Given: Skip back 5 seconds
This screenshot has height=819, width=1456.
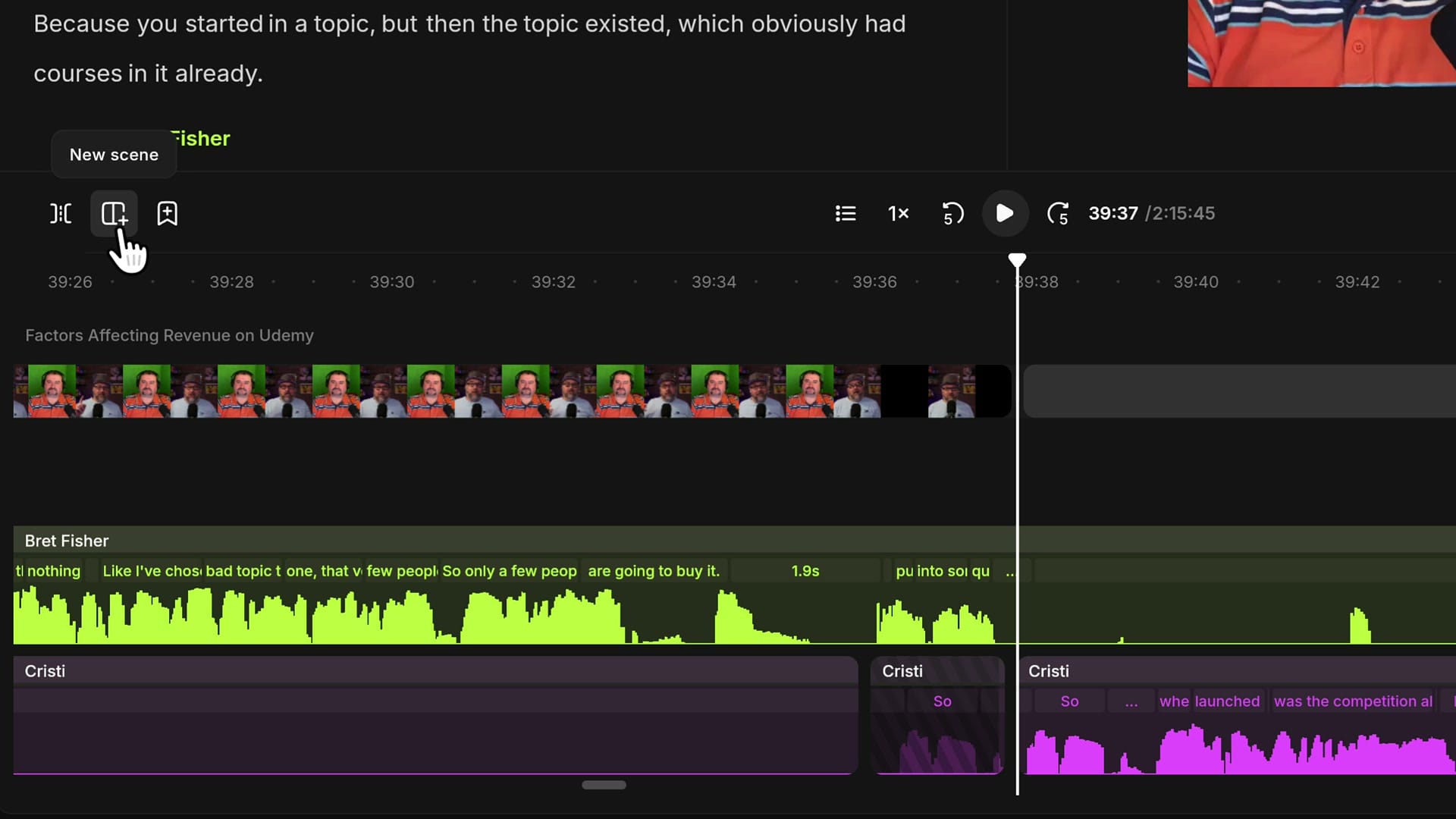Looking at the screenshot, I should 952,213.
